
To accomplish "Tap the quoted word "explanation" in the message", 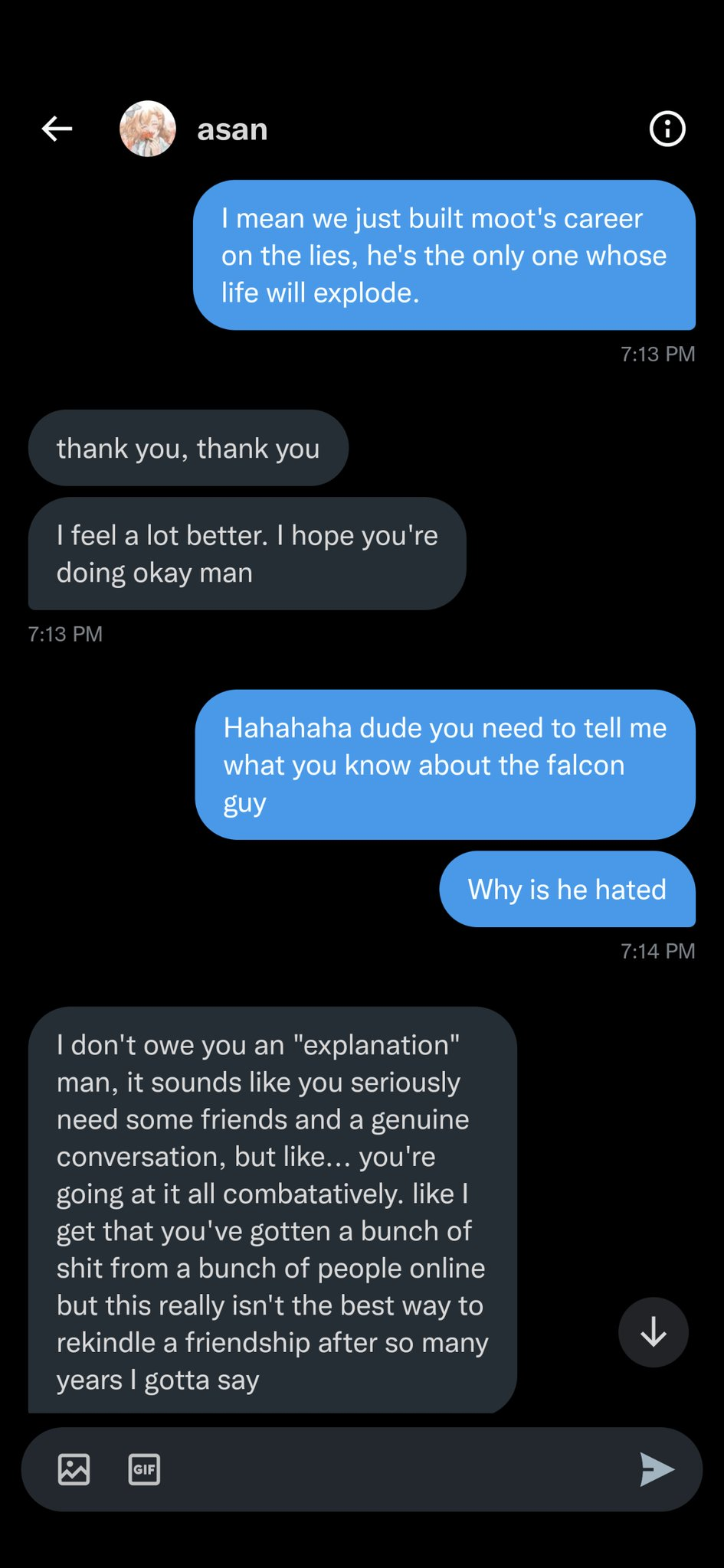I will pyautogui.click(x=376, y=1045).
